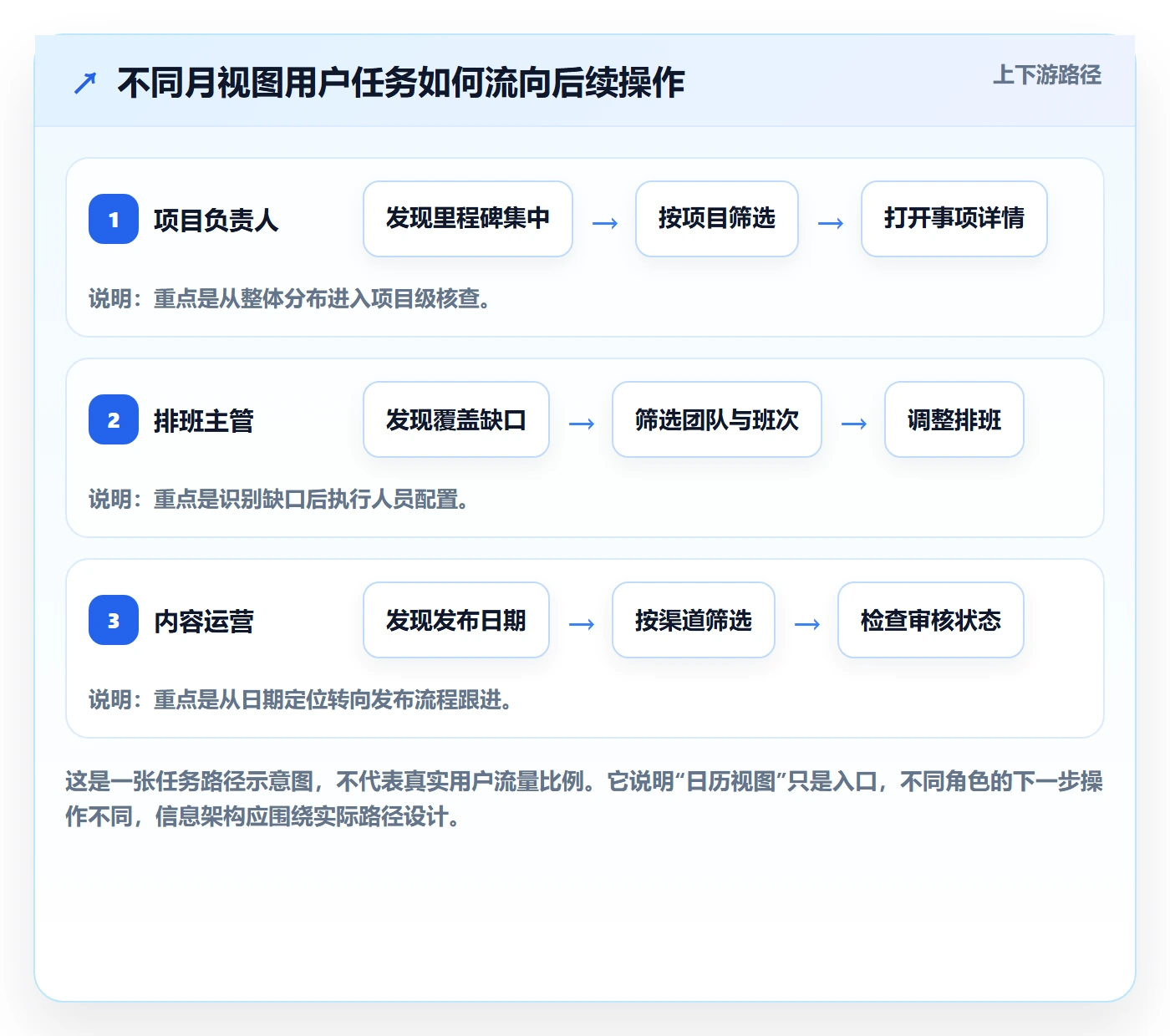Click arrow between 筛选团队与班次 and 调整排班
The image size is (1170, 1036).
point(854,424)
